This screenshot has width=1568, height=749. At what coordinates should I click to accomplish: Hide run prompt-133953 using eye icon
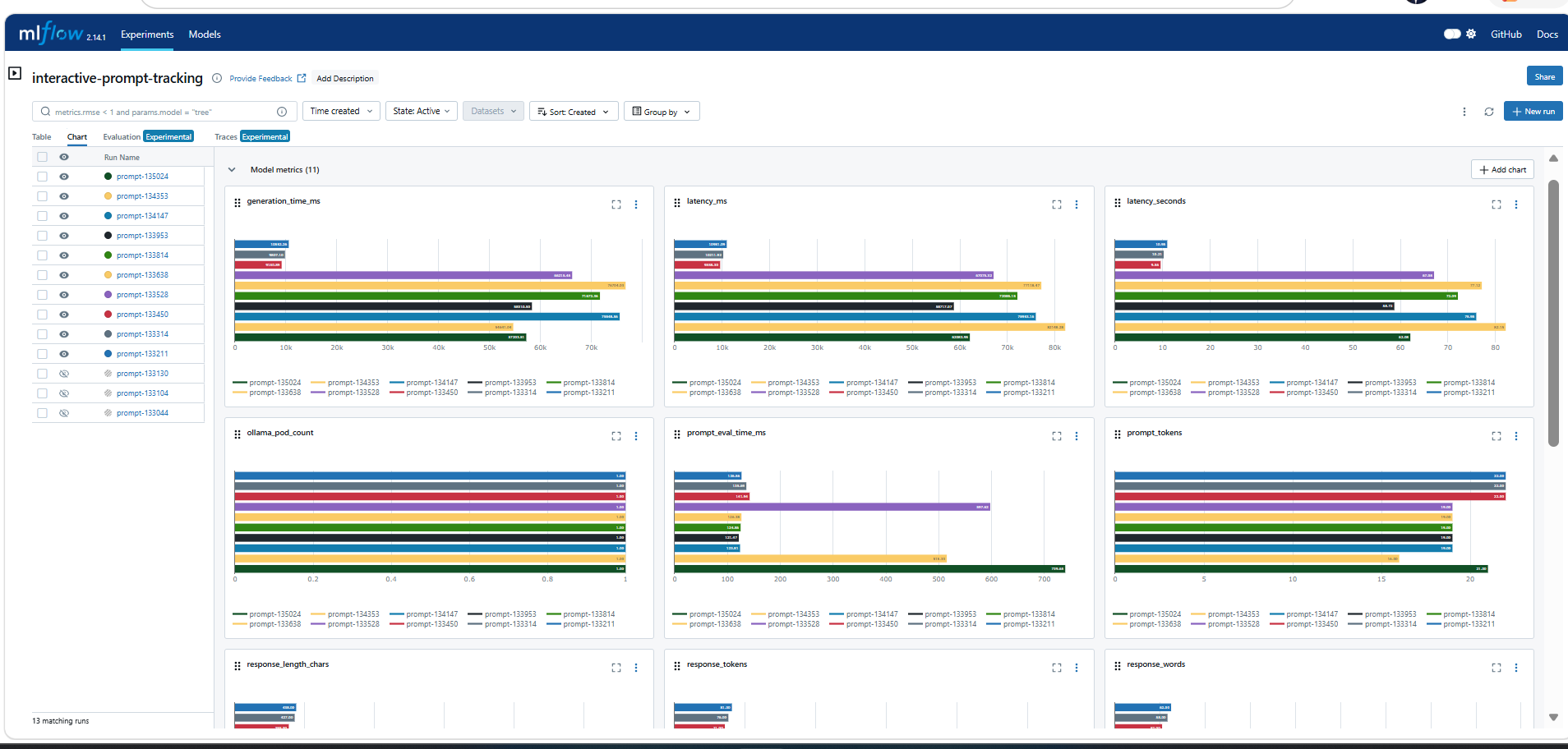pos(64,236)
